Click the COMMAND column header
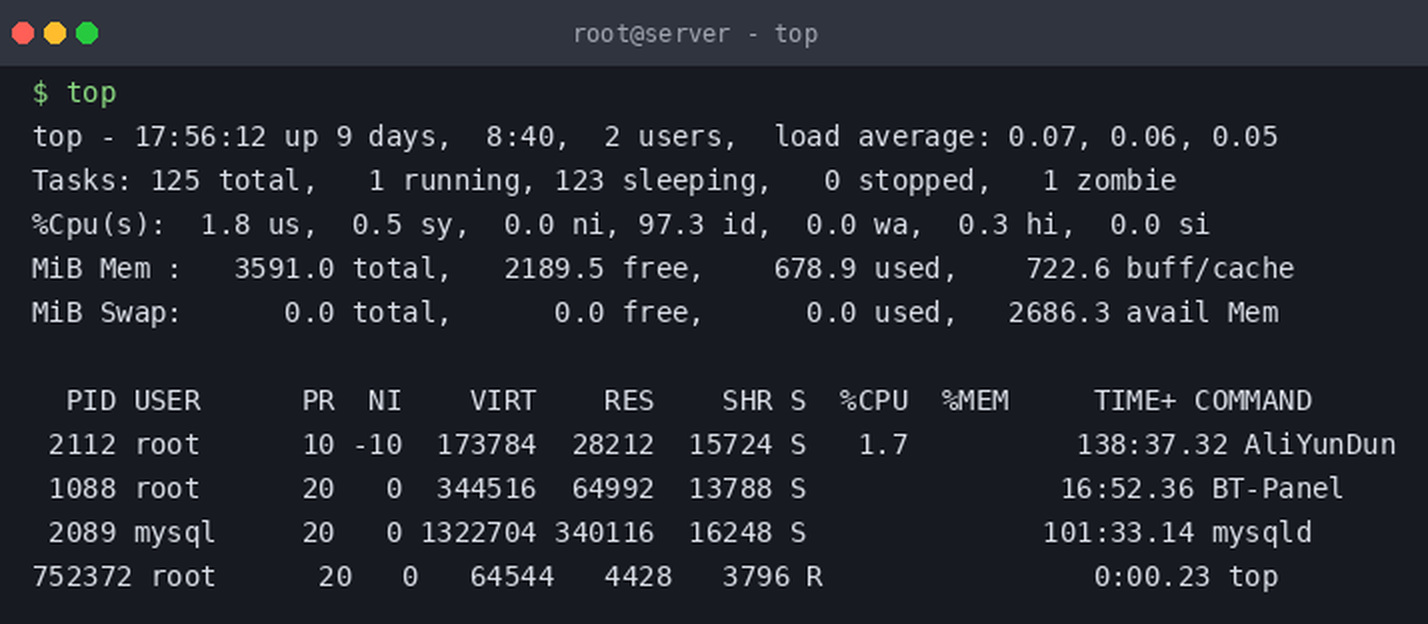Viewport: 1428px width, 624px height. click(1253, 401)
